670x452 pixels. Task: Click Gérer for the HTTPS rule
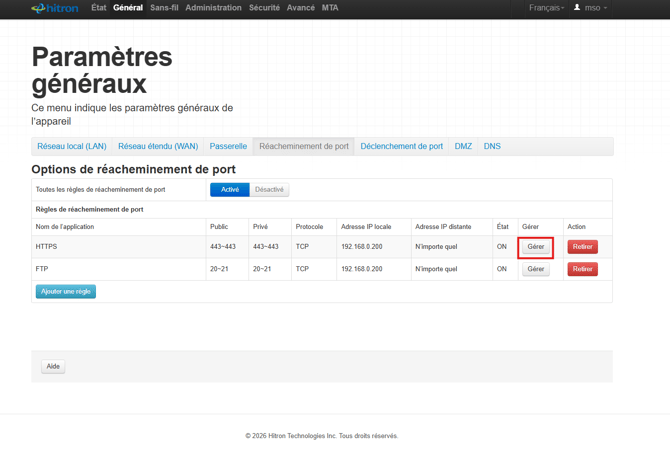click(x=536, y=247)
